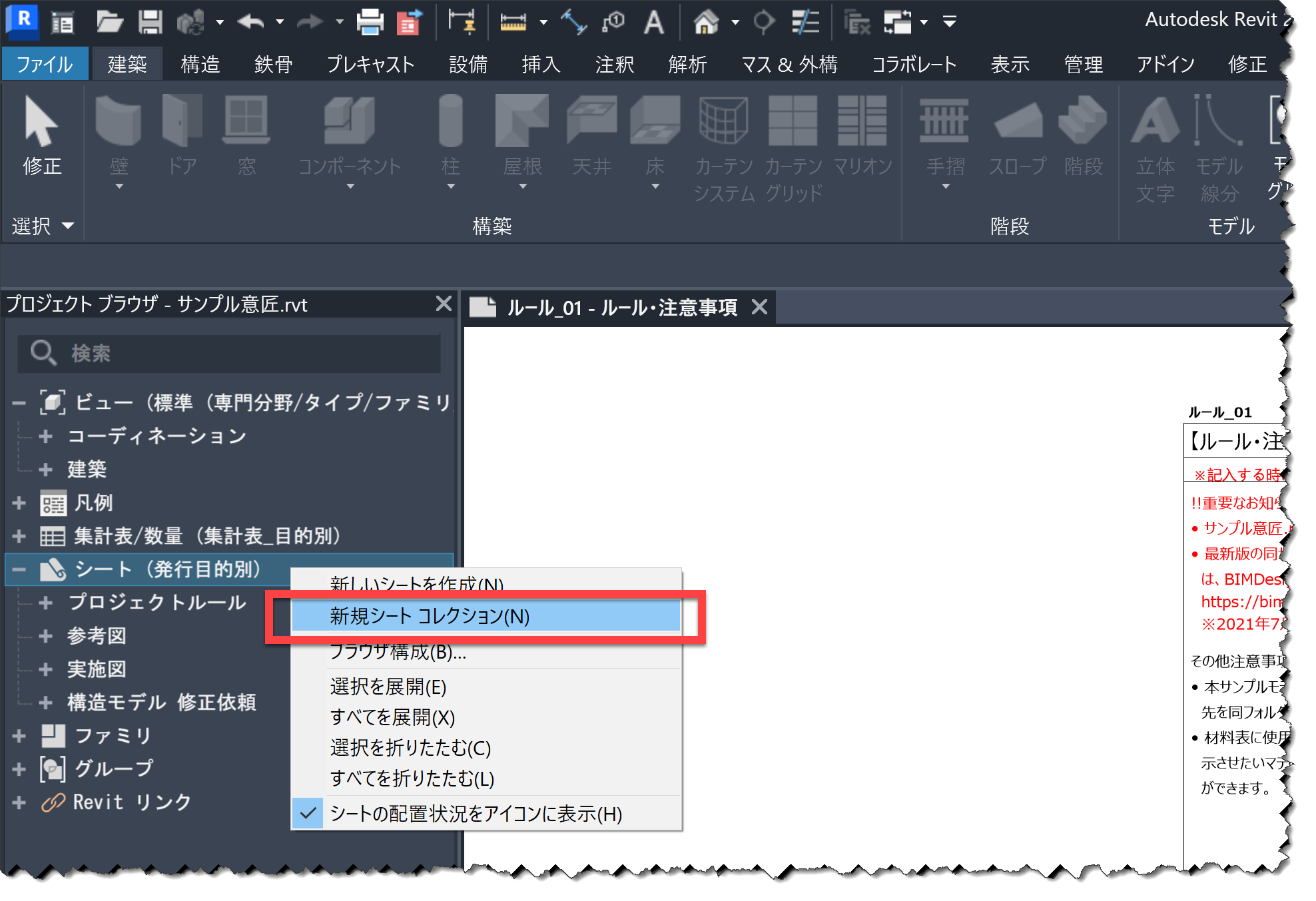Switch to the 管理 ribbon tab
This screenshot has width=1316, height=901.
point(1083,64)
